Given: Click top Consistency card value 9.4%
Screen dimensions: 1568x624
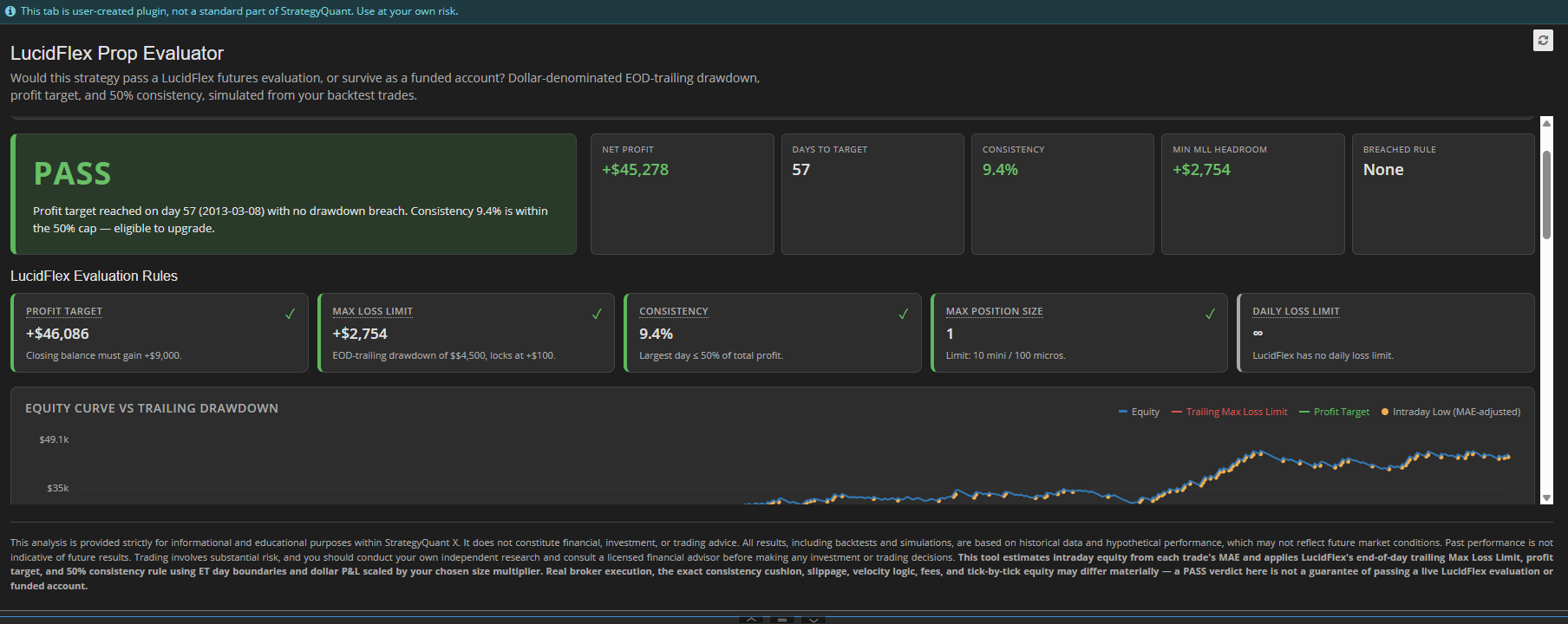Looking at the screenshot, I should coord(1000,170).
